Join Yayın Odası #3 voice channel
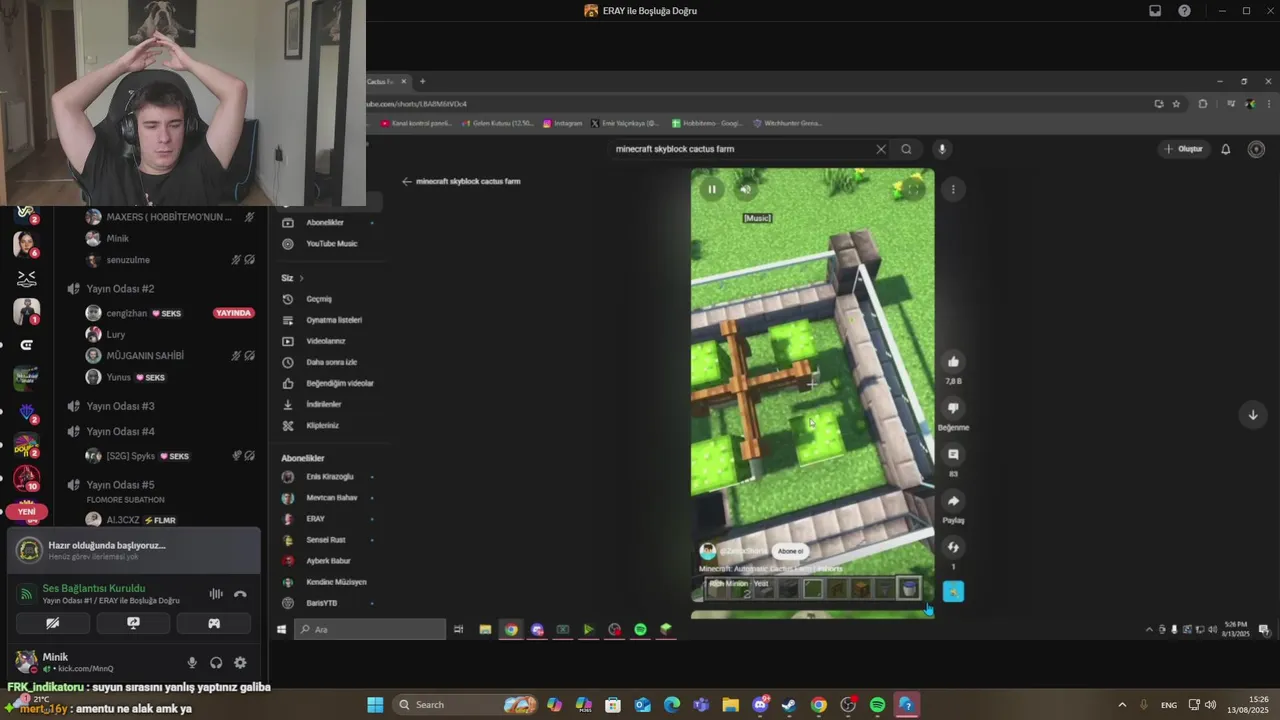The height and width of the screenshot is (720, 1280). [120, 406]
